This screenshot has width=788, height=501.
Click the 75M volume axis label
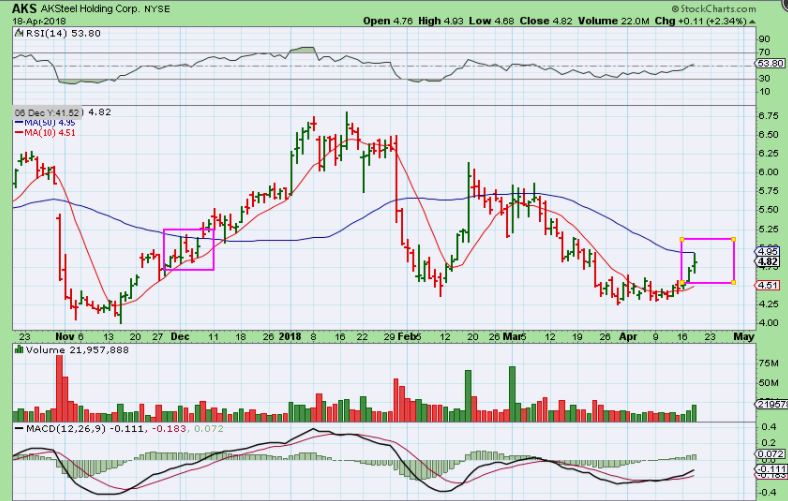tap(769, 363)
